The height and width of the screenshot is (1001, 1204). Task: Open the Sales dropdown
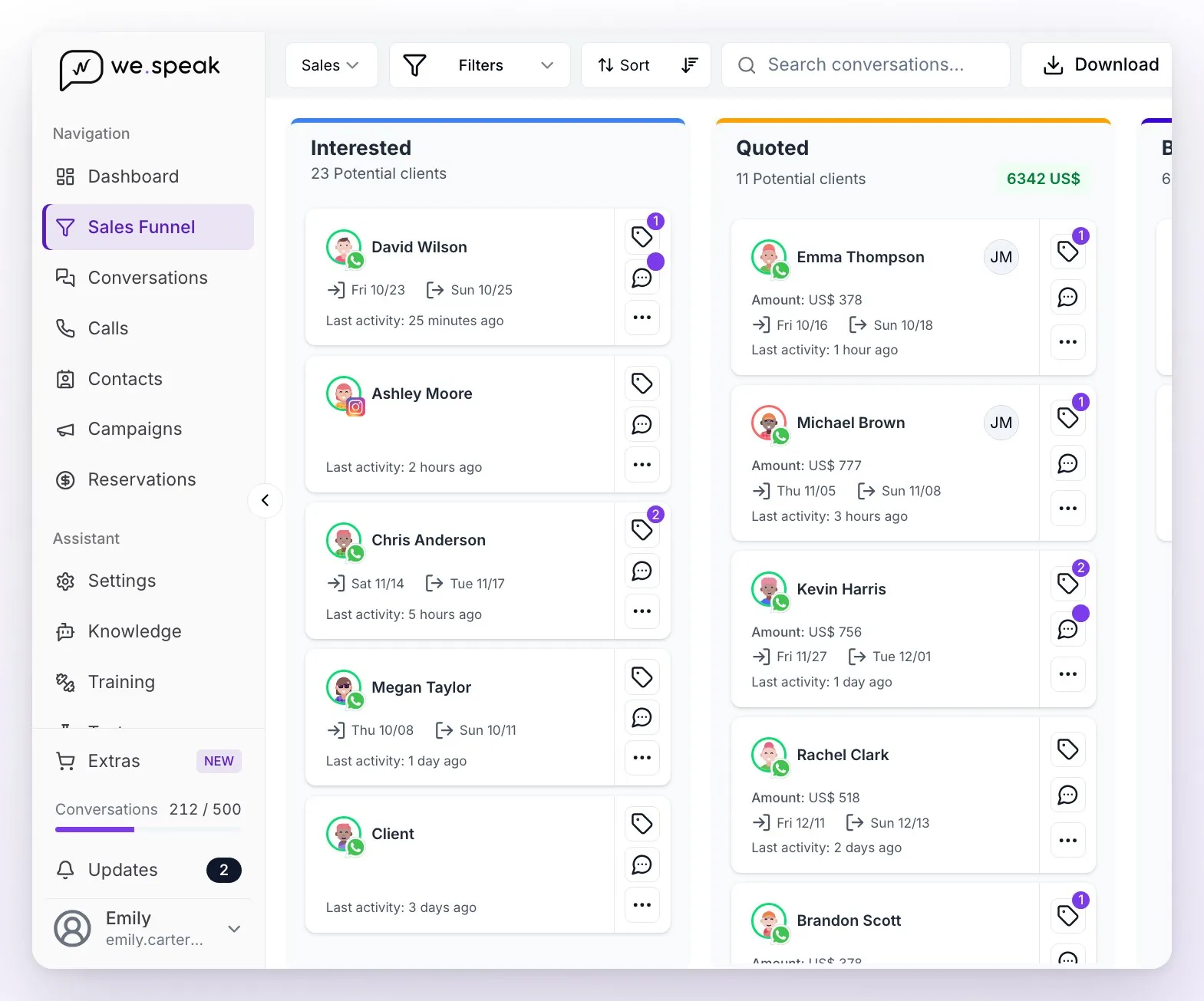coord(332,65)
